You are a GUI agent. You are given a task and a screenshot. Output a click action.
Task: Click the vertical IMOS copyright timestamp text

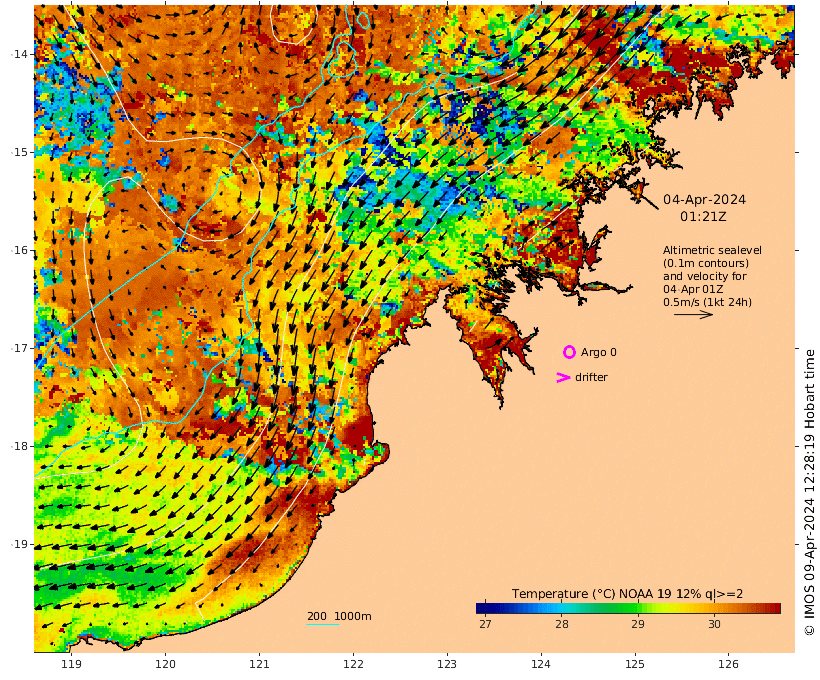(x=809, y=492)
